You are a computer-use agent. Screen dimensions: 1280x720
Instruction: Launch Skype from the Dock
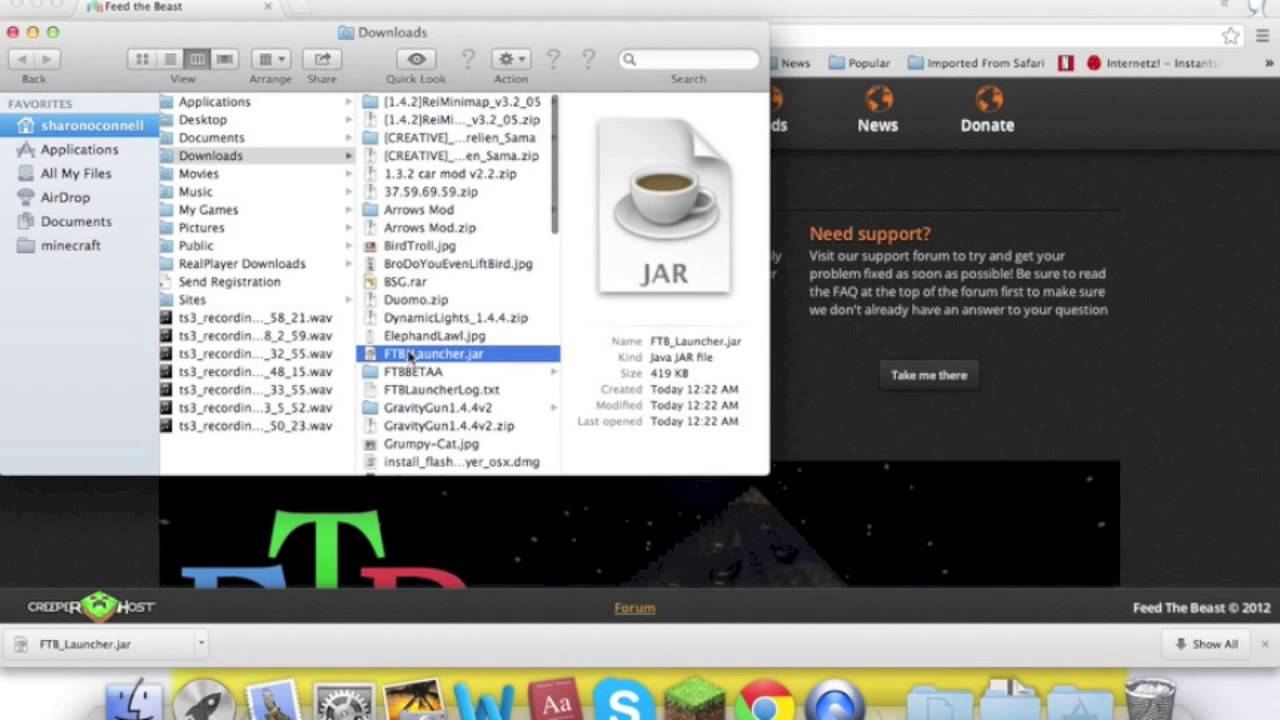point(624,701)
